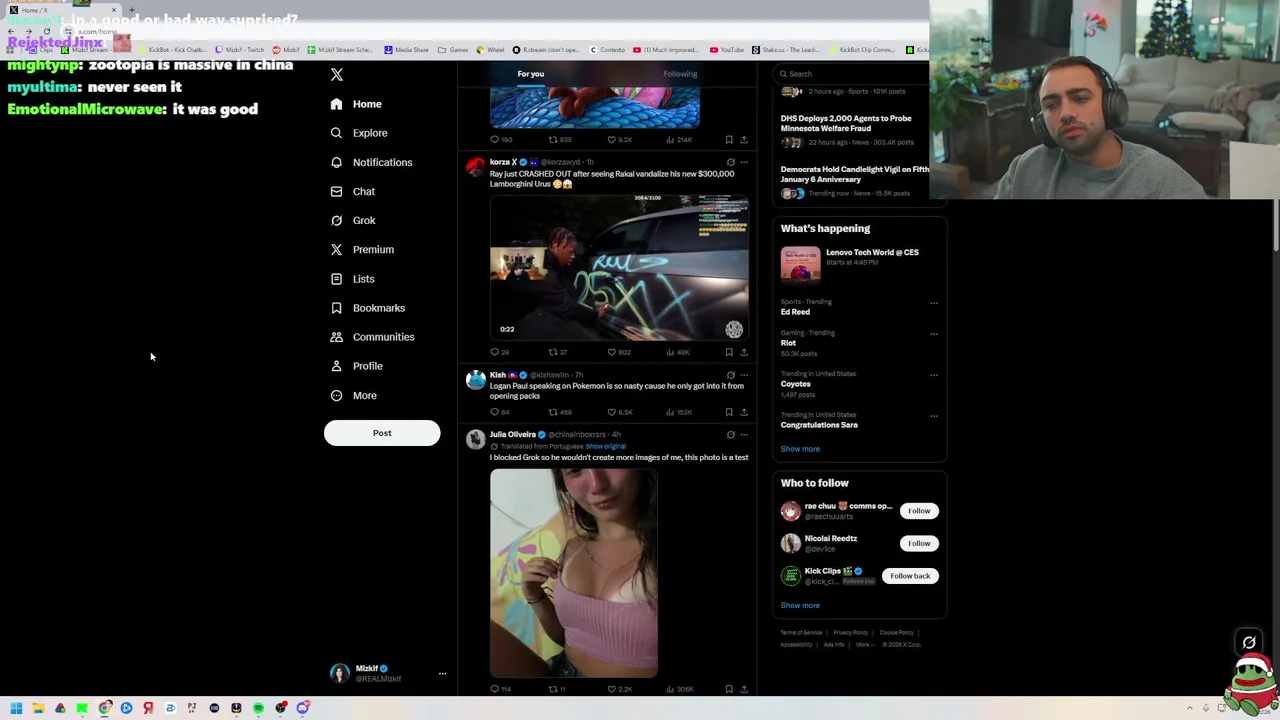Click the Communities icon in the sidebar

(336, 337)
